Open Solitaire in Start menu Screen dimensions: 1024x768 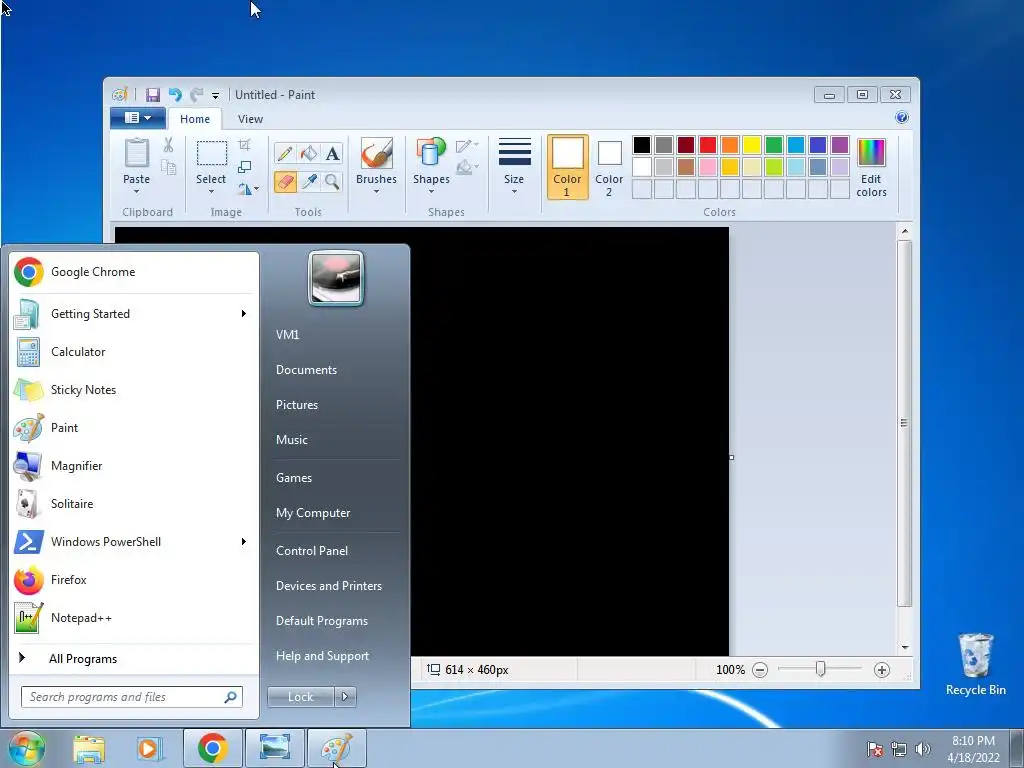click(134, 504)
